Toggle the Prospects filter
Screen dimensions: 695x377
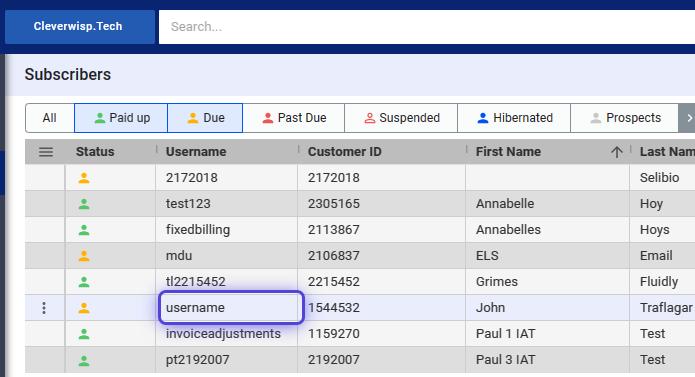click(x=625, y=118)
